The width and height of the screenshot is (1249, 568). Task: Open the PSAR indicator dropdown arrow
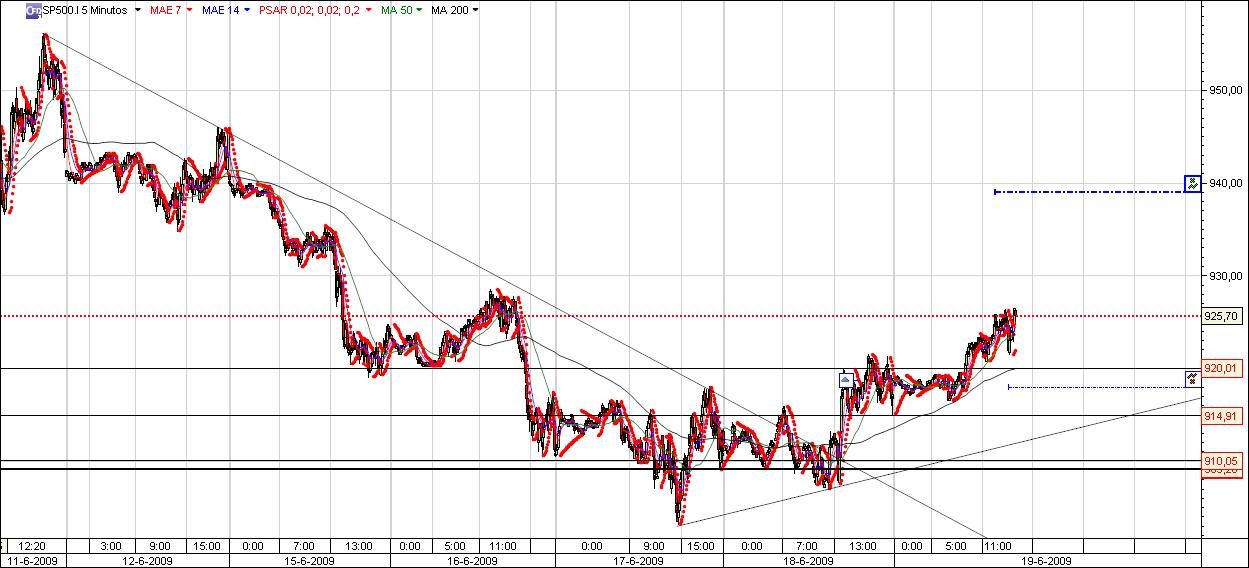coord(369,10)
